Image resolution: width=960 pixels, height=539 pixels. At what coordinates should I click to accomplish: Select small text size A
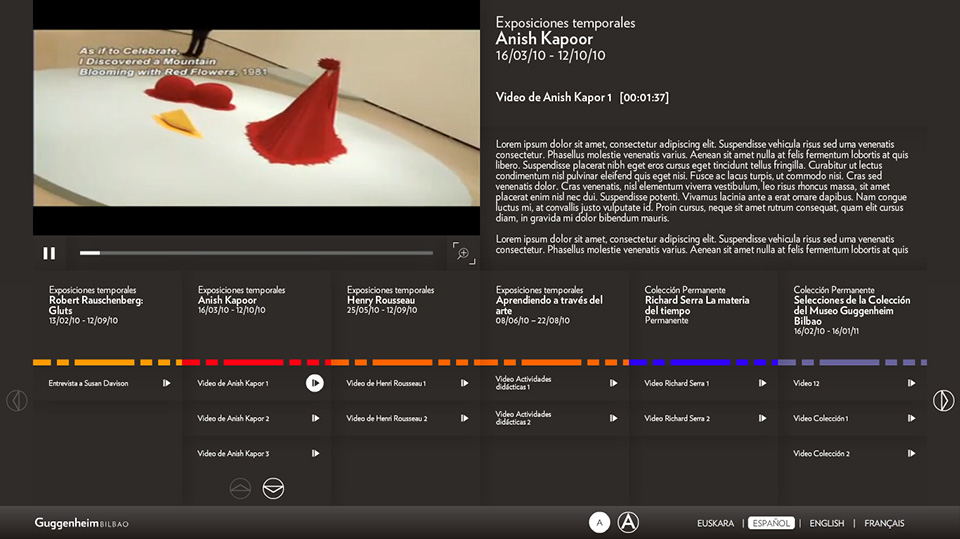point(599,522)
